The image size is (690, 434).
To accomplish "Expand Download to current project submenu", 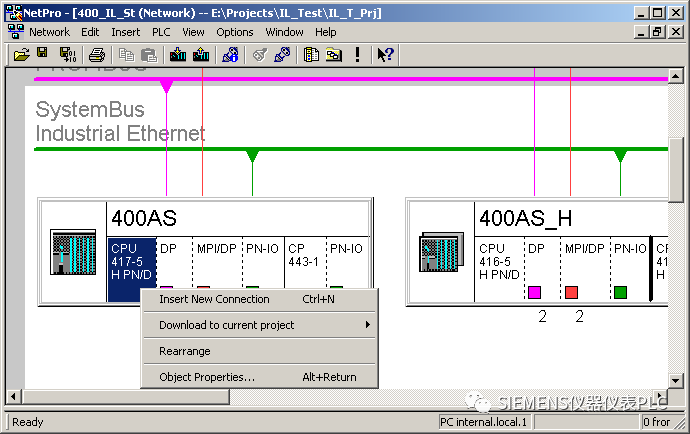I will click(x=259, y=325).
